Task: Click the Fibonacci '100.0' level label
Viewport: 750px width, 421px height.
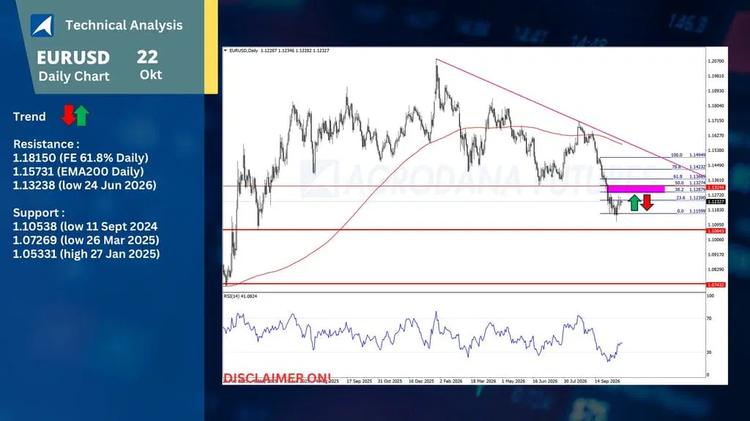Action: (x=676, y=155)
